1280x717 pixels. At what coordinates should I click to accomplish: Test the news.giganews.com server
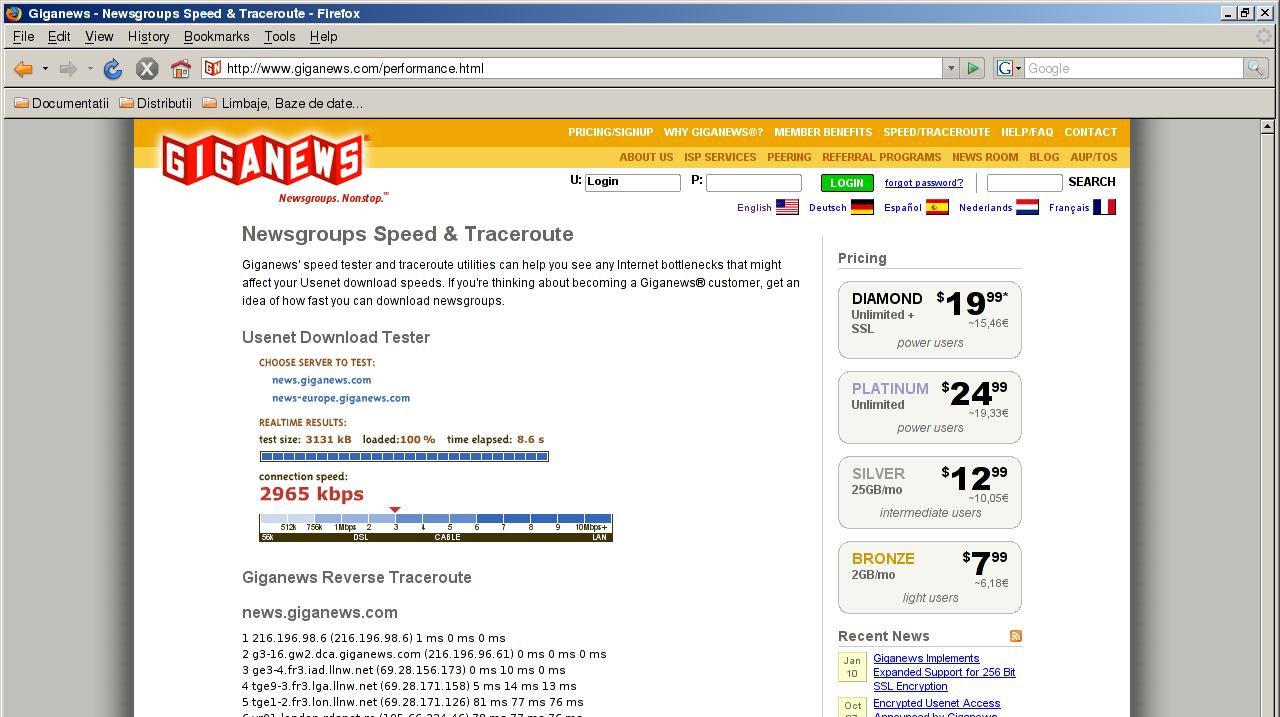[x=321, y=380]
